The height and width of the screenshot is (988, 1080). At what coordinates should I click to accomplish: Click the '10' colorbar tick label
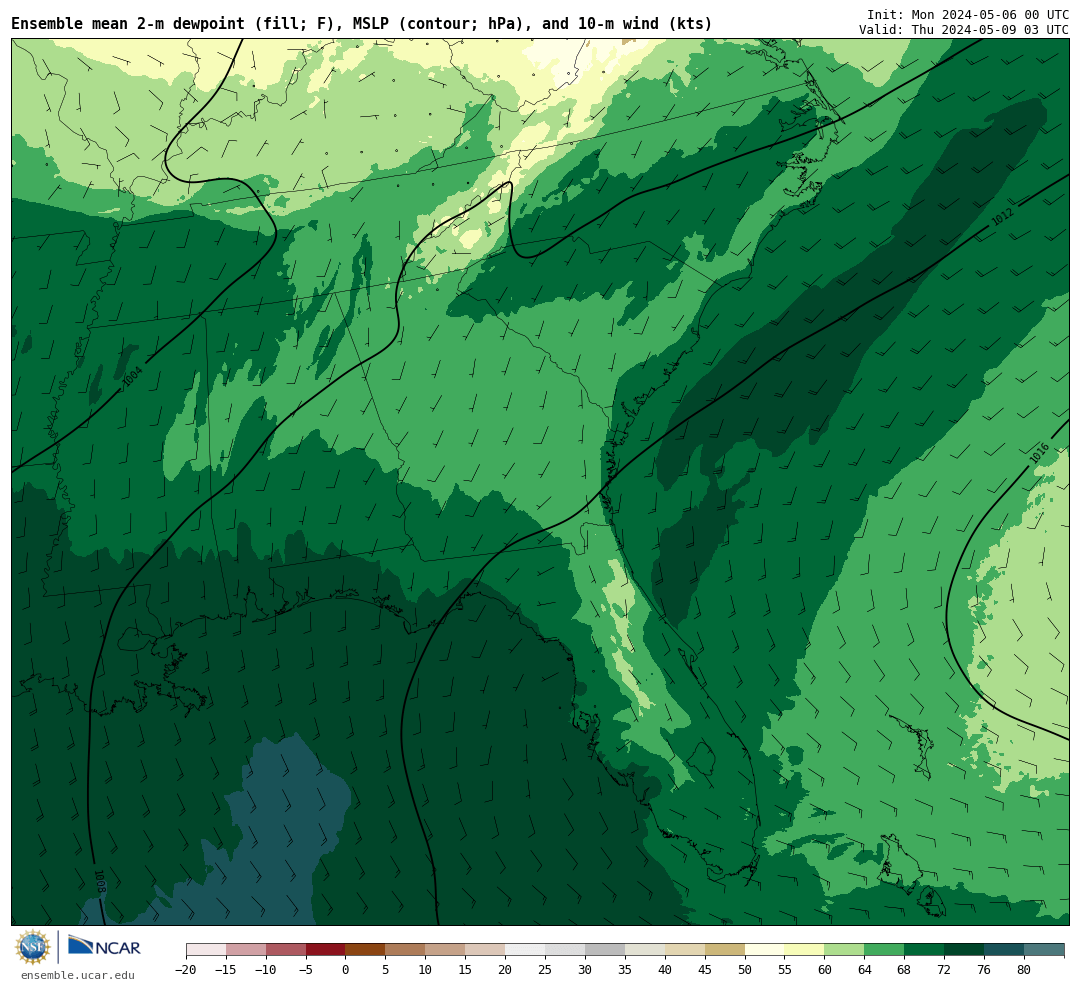point(425,969)
